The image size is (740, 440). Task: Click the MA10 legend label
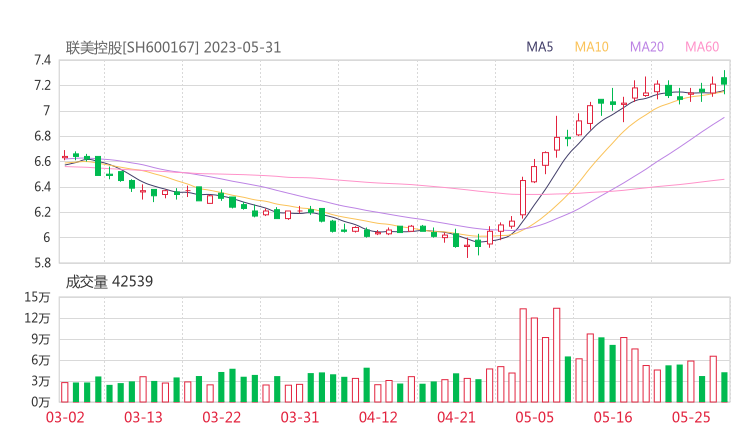pos(591,47)
